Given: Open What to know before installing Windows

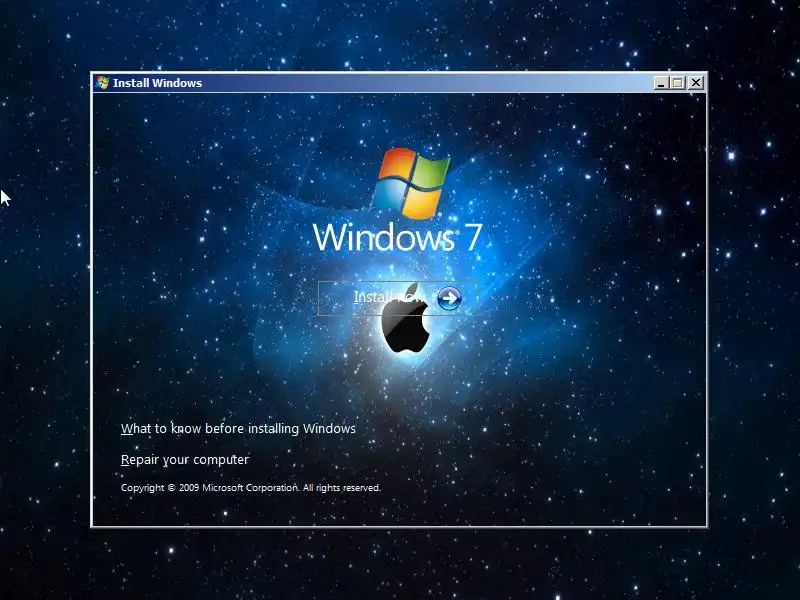Looking at the screenshot, I should [238, 429].
